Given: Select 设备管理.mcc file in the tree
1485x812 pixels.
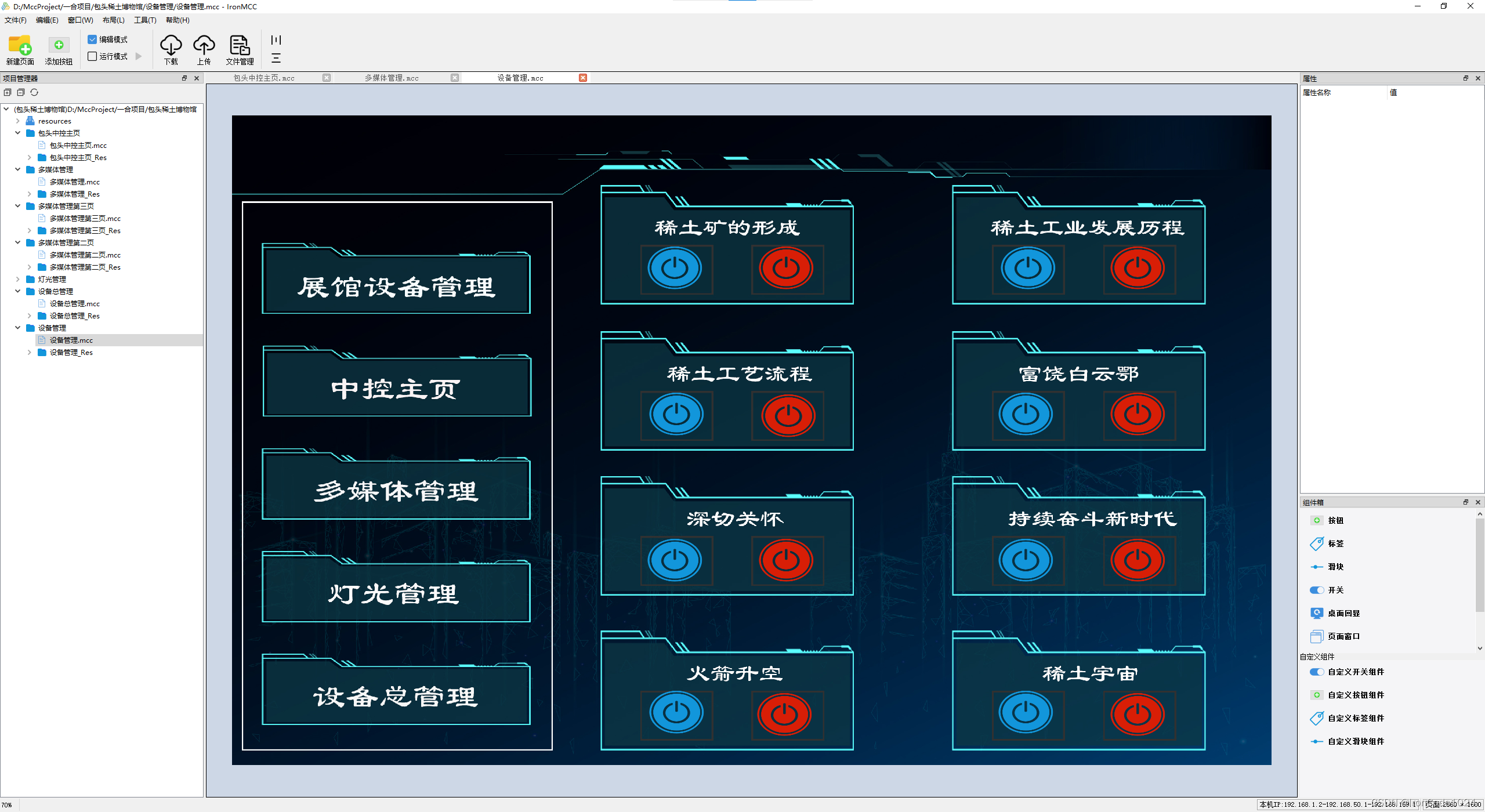Looking at the screenshot, I should [71, 340].
